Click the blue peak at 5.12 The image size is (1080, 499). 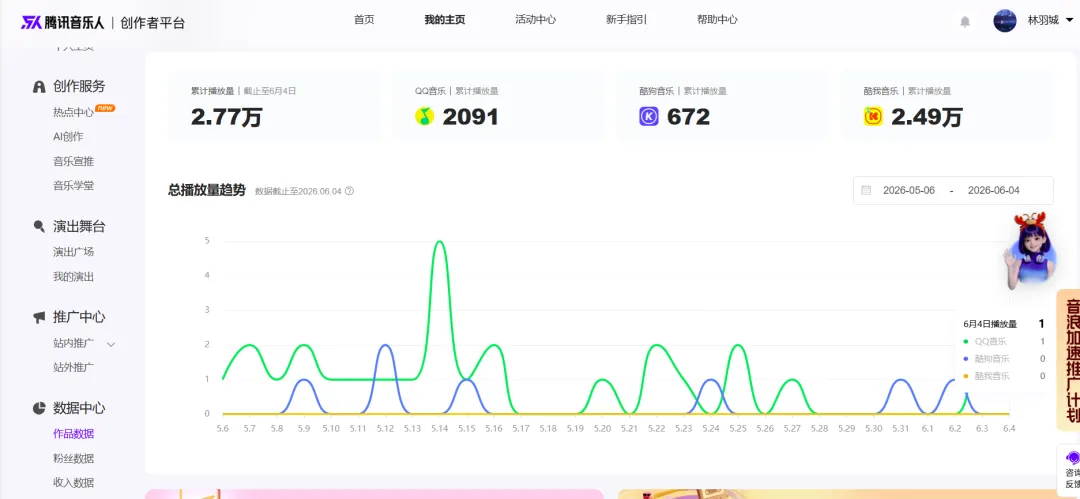[385, 345]
